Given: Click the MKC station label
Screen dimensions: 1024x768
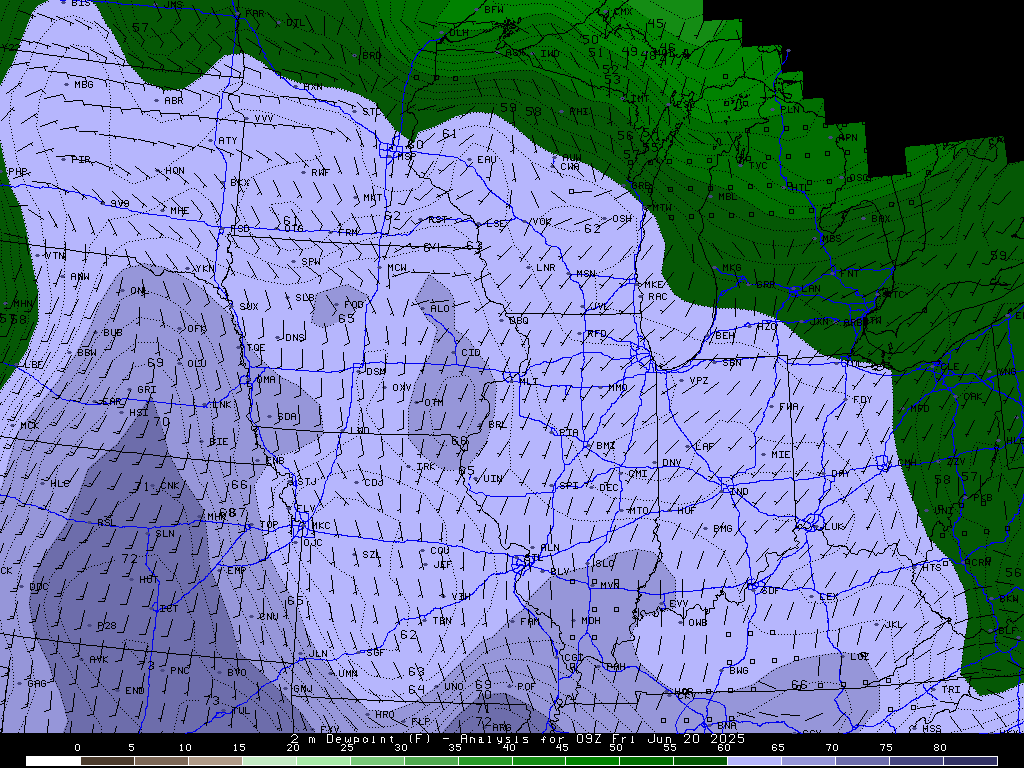Looking at the screenshot, I should (320, 525).
